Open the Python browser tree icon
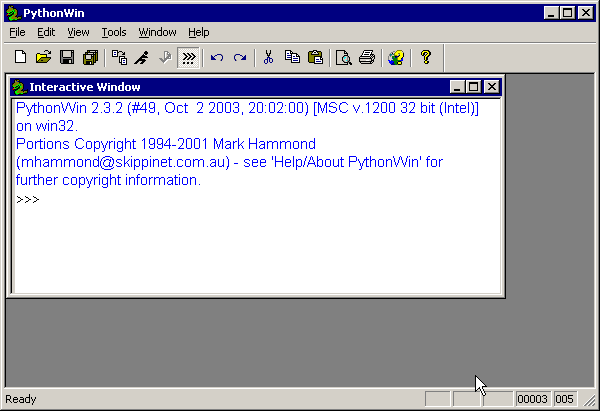The height and width of the screenshot is (411, 600). pyautogui.click(x=119, y=58)
